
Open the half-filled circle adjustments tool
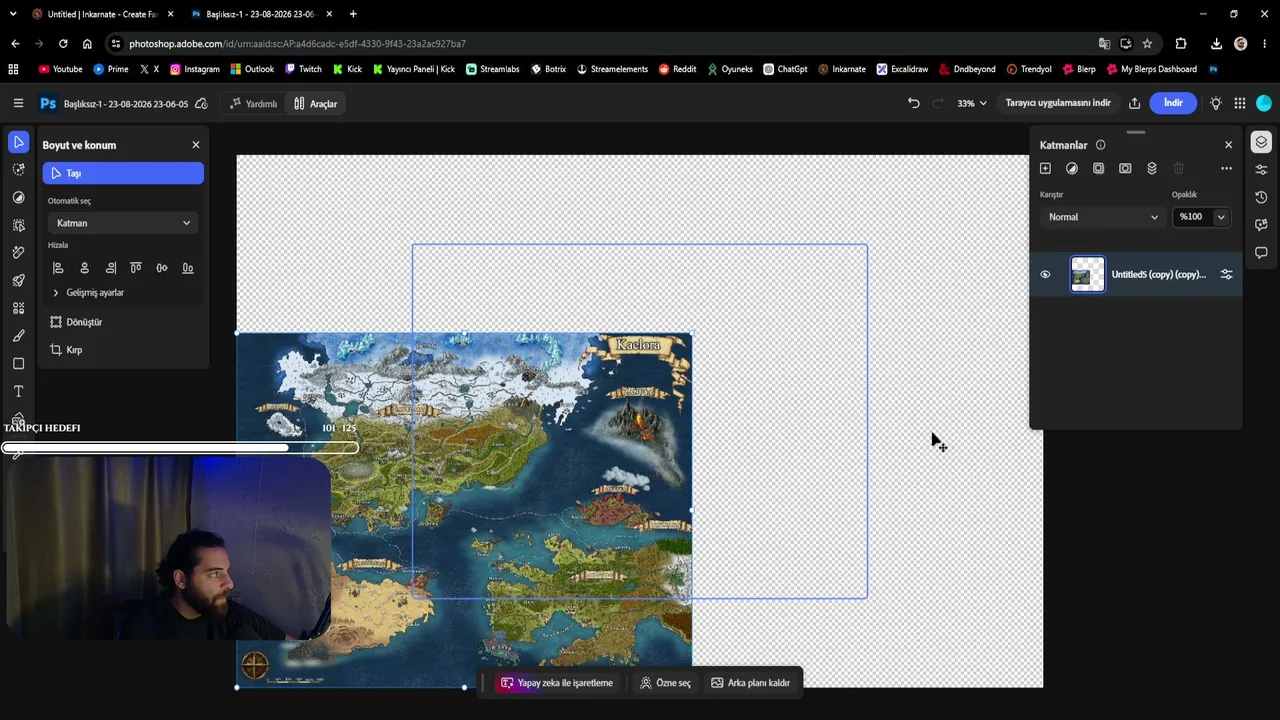pos(18,198)
